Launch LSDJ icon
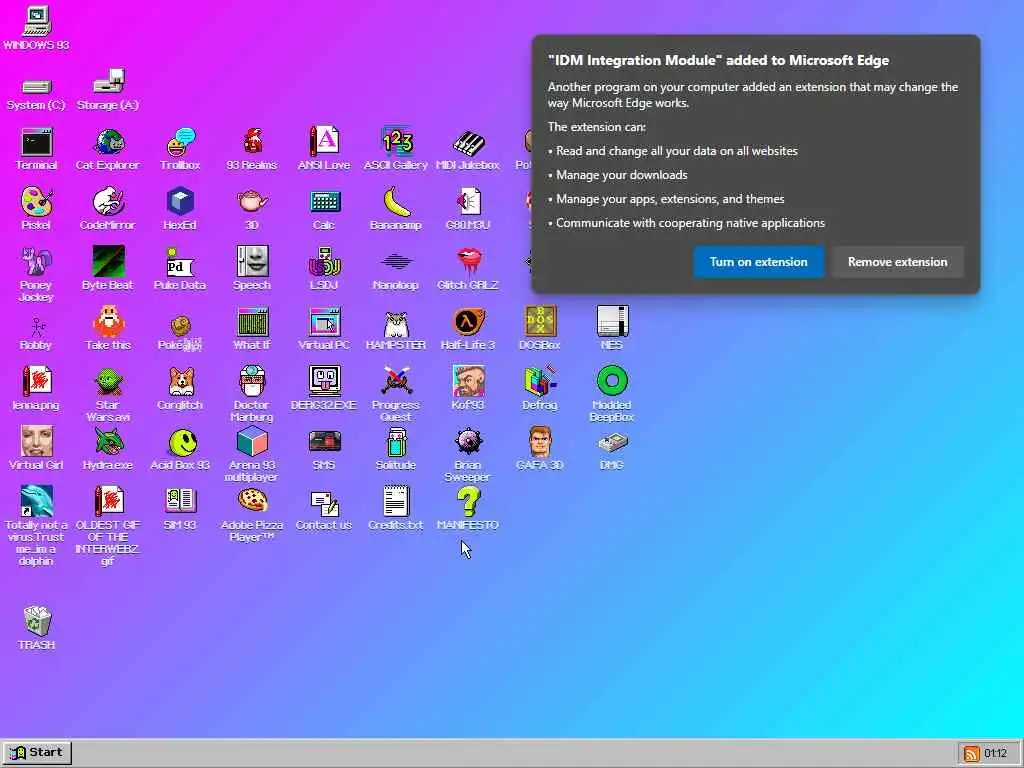 point(324,262)
